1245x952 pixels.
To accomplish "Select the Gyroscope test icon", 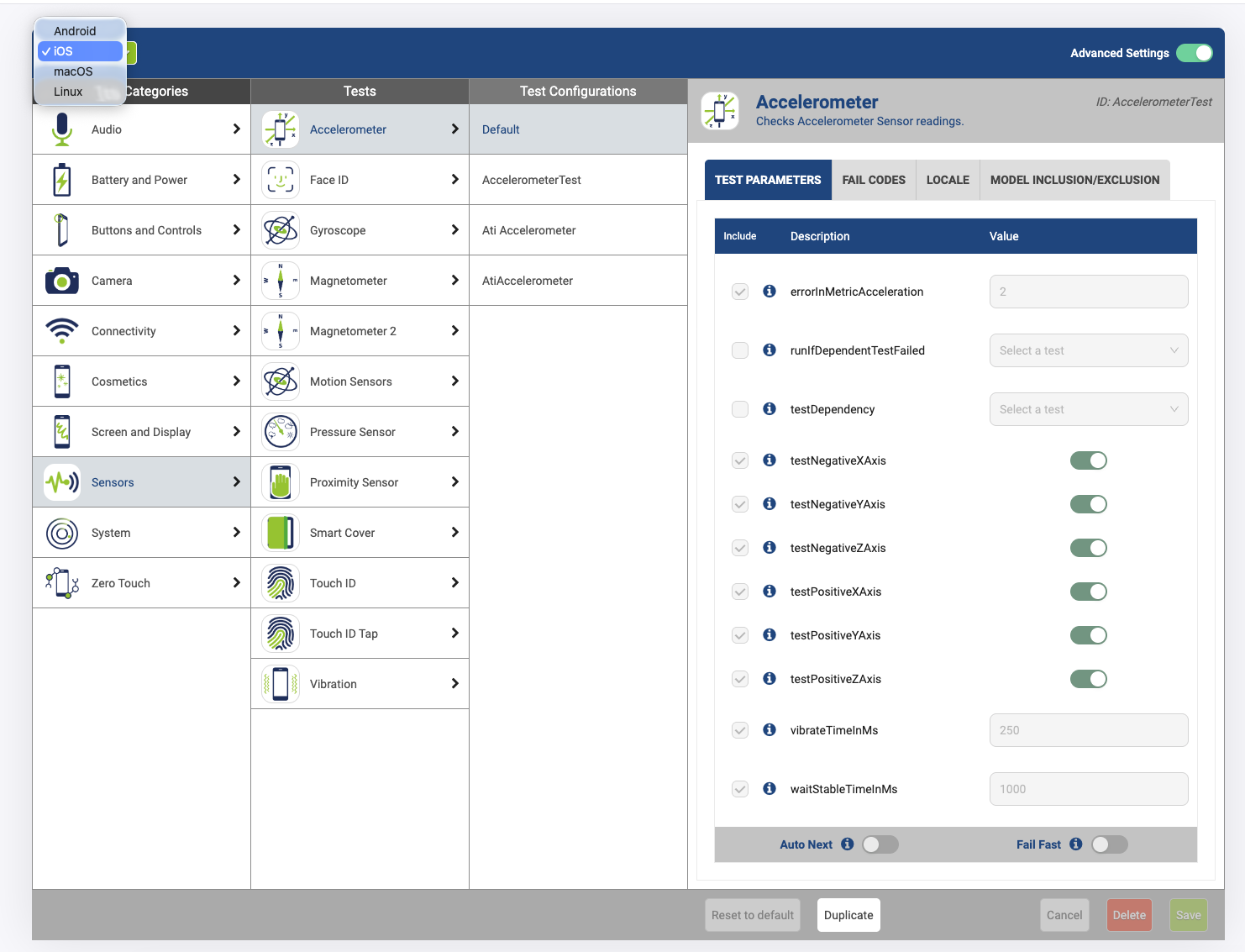I will point(281,230).
